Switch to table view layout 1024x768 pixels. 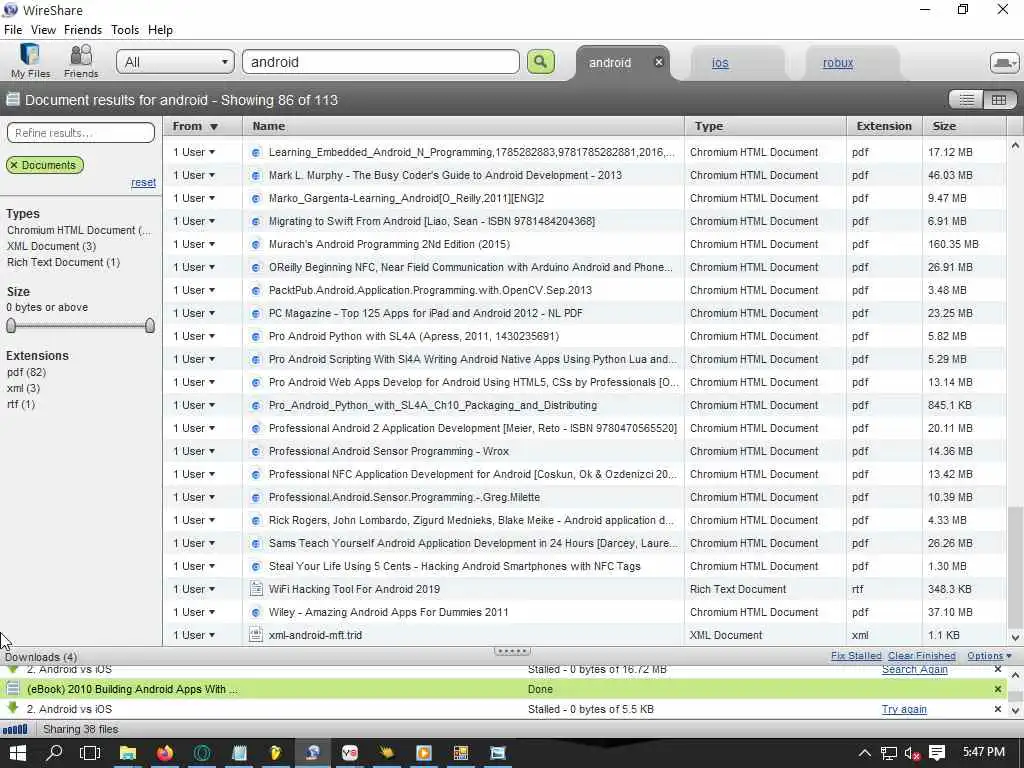click(999, 100)
